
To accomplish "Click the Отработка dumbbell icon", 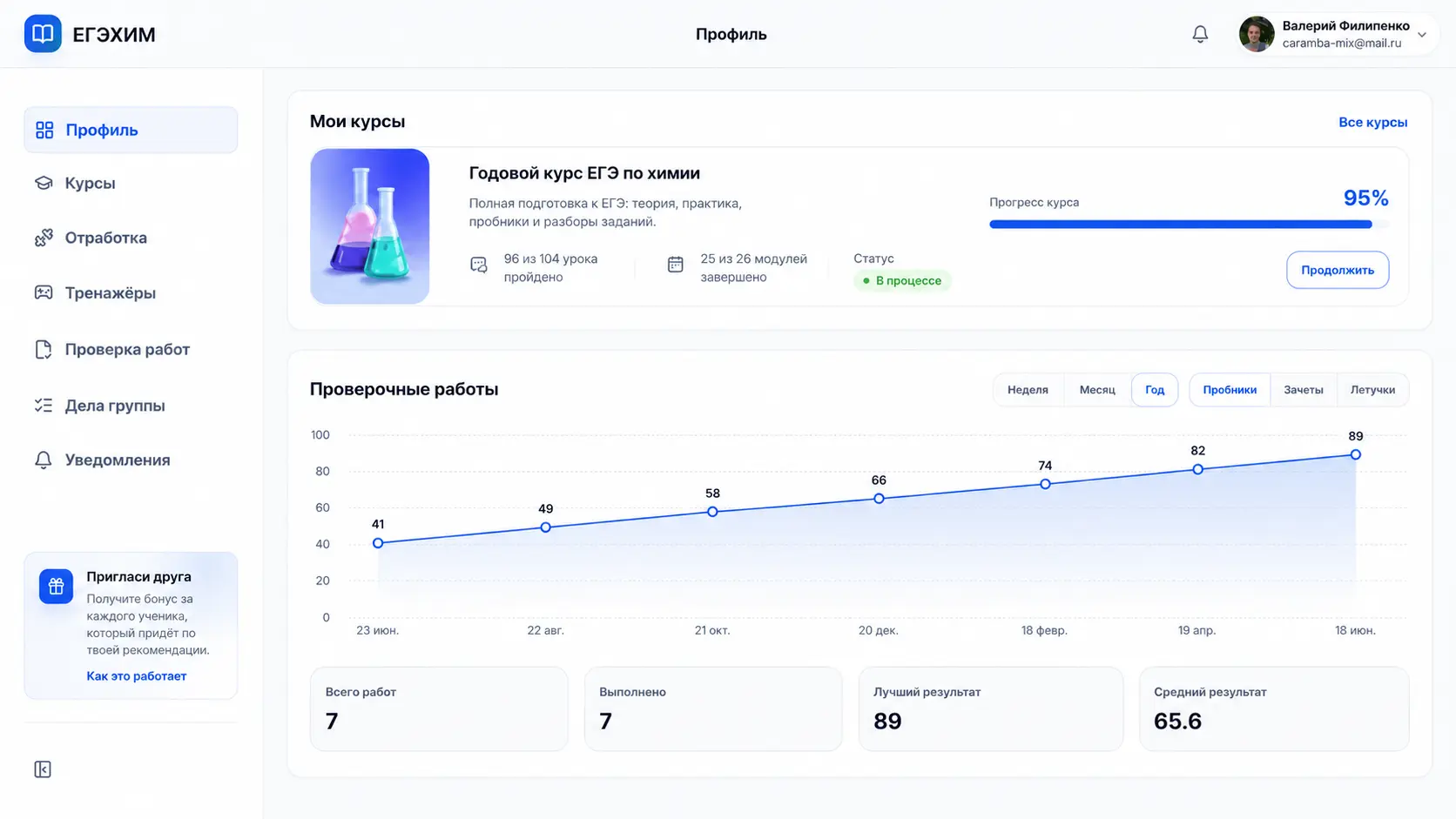I will 44,238.
